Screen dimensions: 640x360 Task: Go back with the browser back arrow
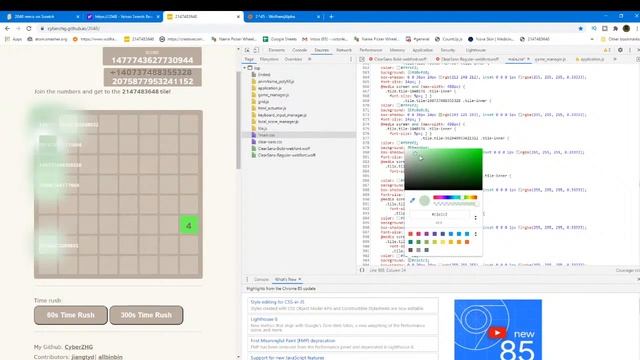[7, 28]
